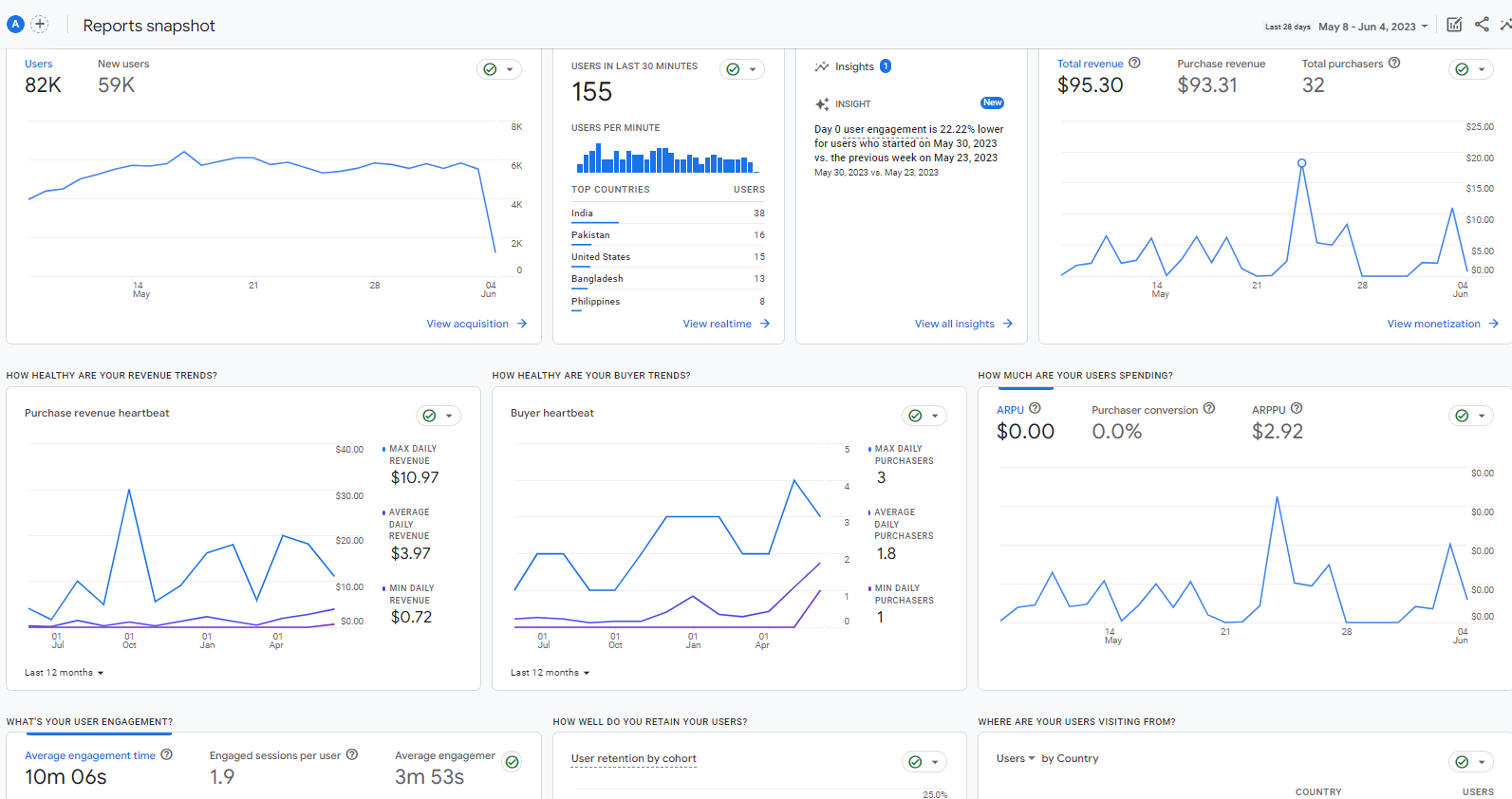
Task: Click help icon beside ARPPU metric
Action: point(1297,409)
